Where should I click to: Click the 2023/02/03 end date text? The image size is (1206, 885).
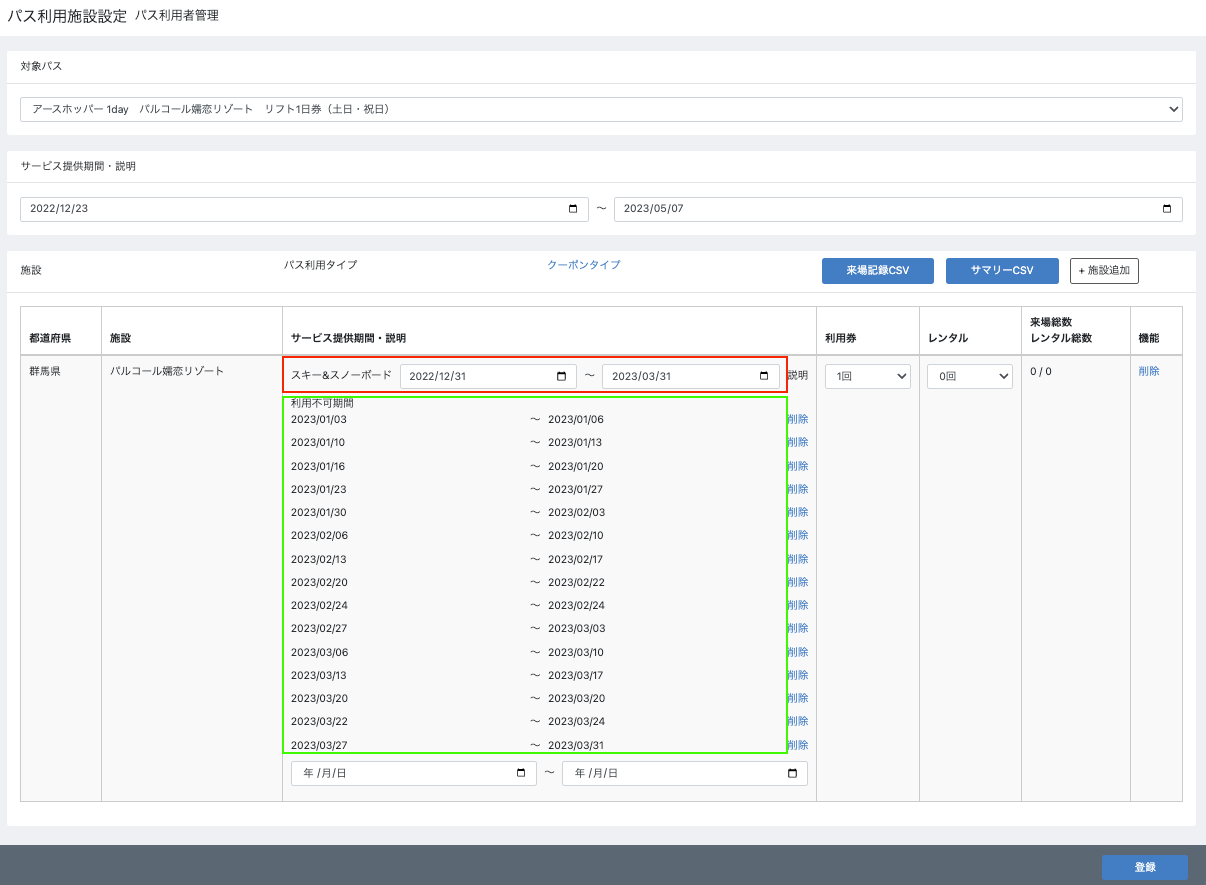[x=576, y=512]
